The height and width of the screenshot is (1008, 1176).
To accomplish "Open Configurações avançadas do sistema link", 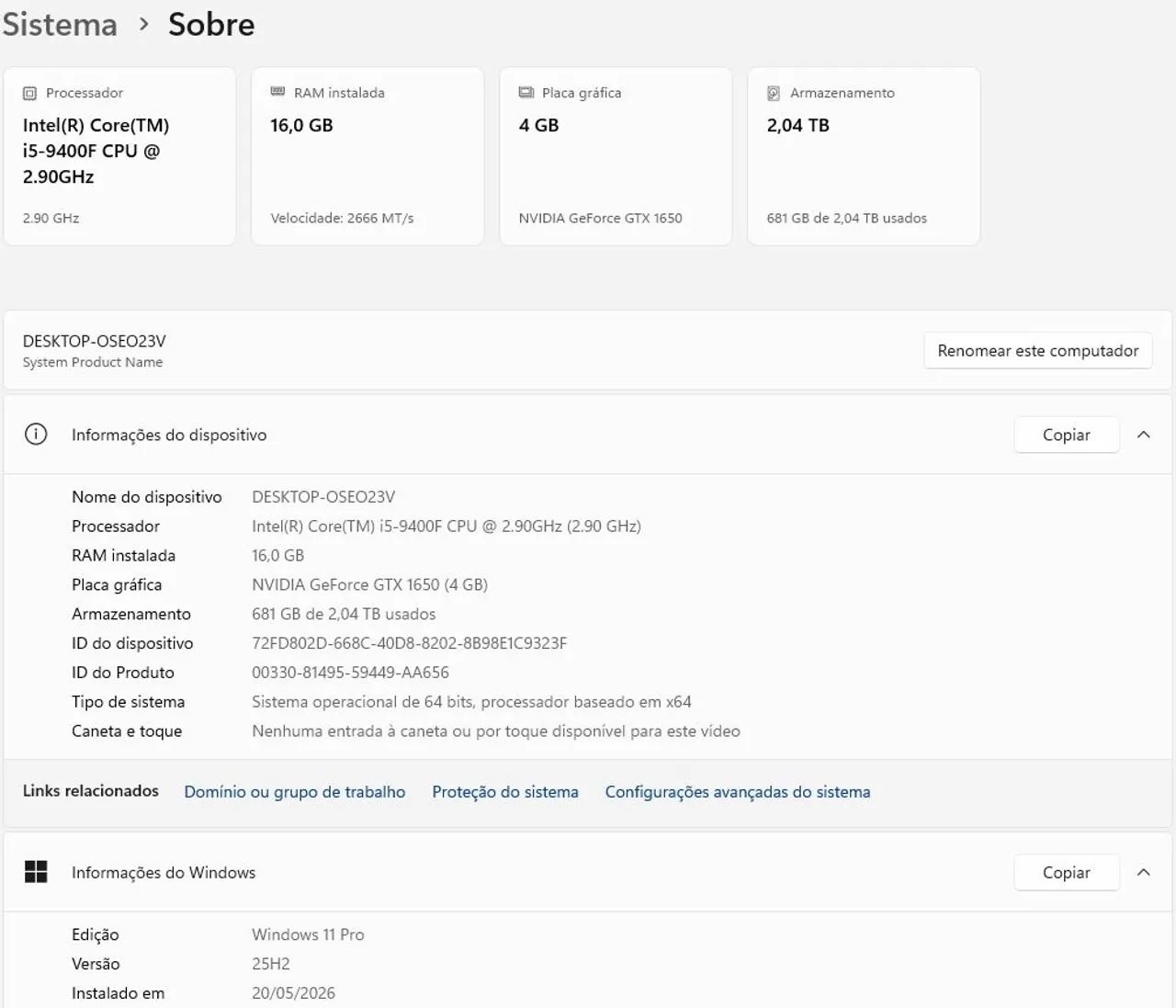I will (x=738, y=792).
